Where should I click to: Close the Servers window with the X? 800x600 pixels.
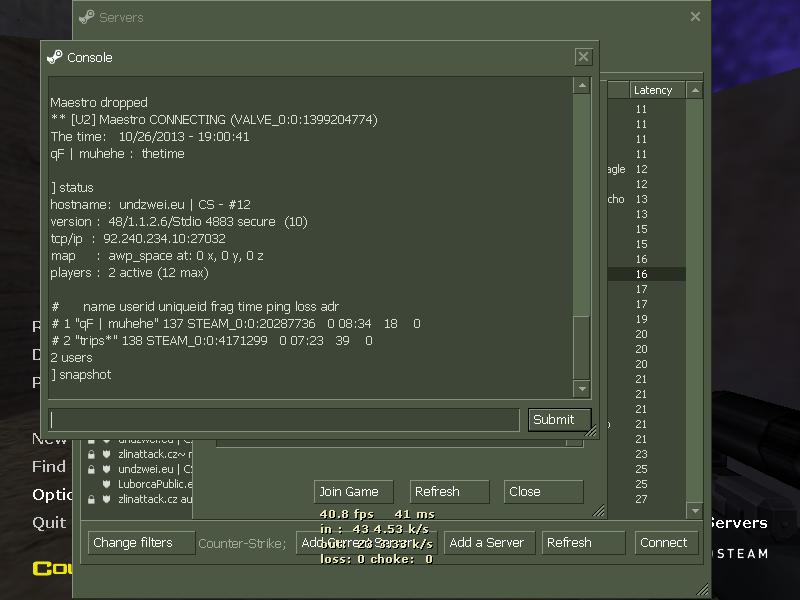[x=695, y=17]
